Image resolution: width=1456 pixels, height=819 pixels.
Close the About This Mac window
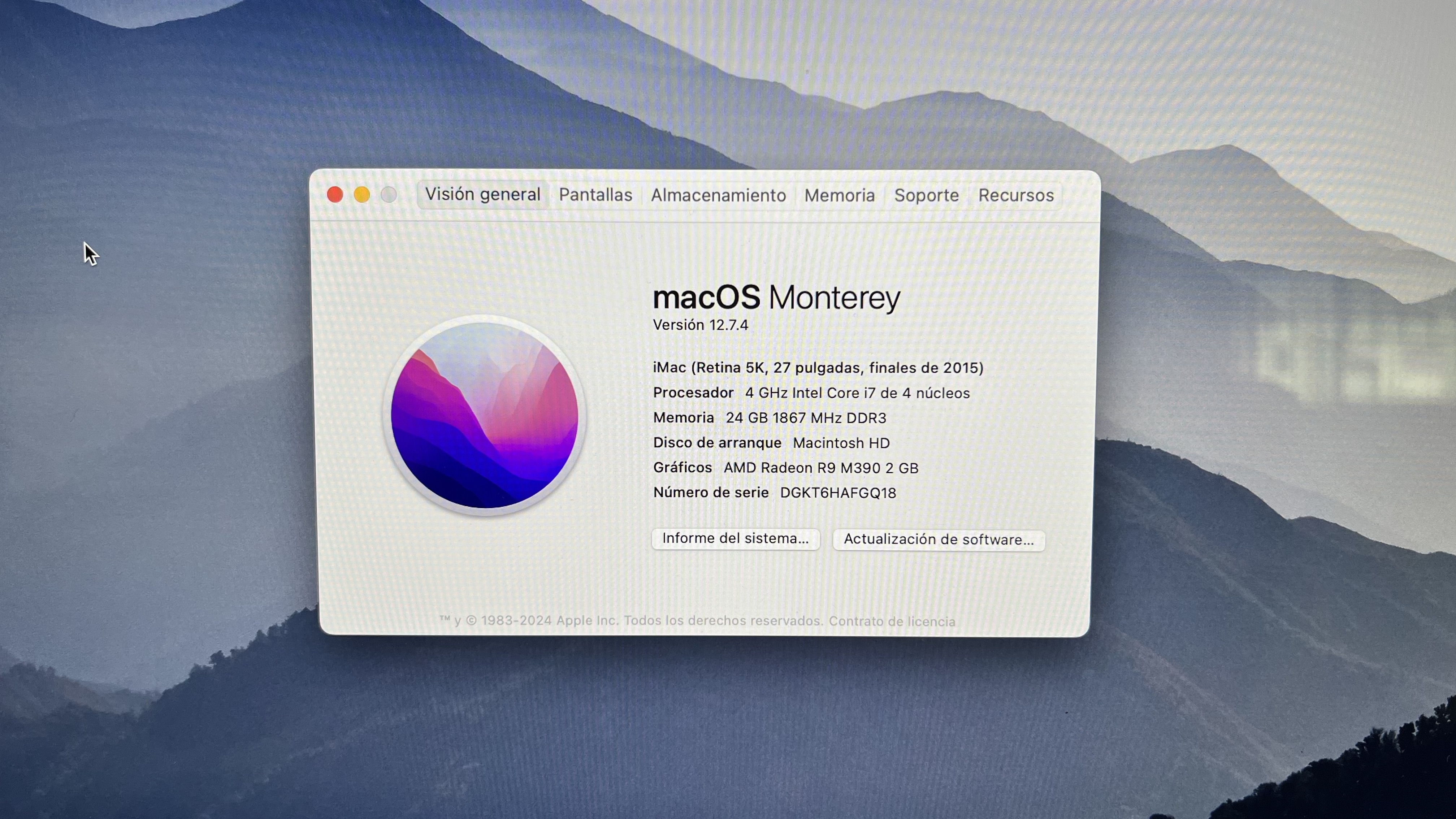tap(335, 195)
